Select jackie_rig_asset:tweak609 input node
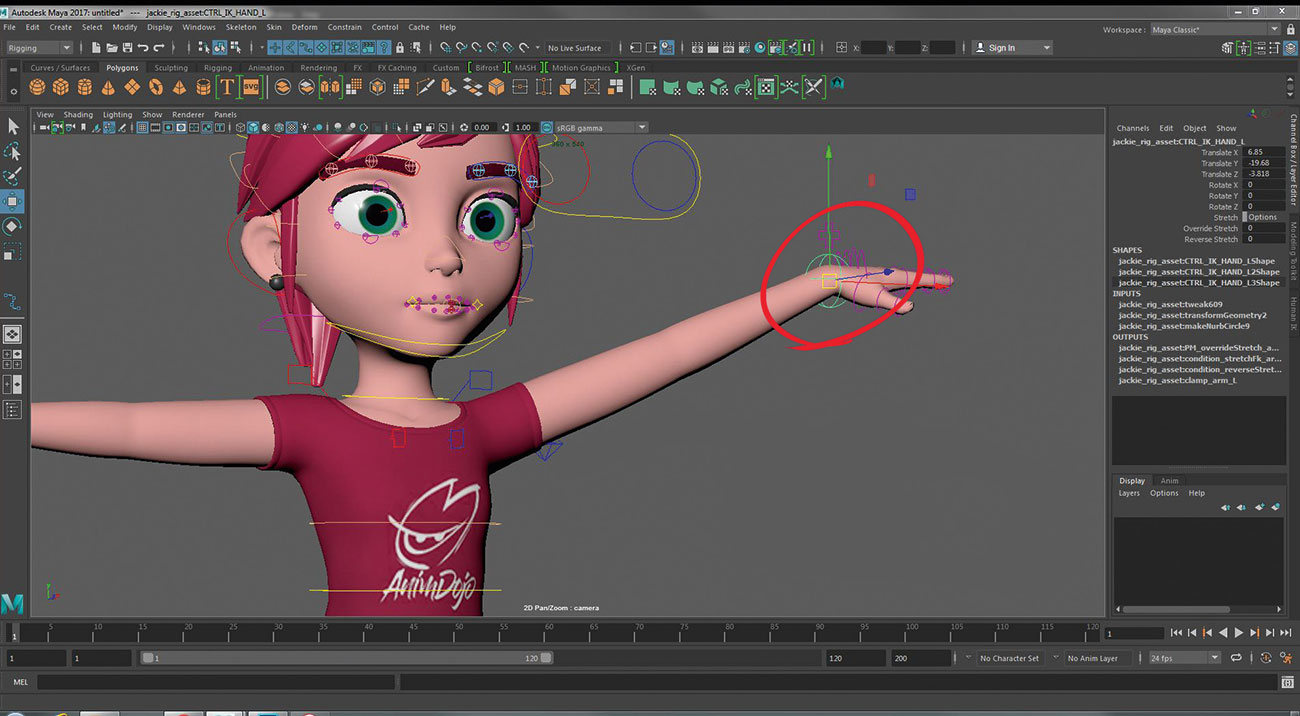Image resolution: width=1300 pixels, height=716 pixels. click(x=1170, y=304)
